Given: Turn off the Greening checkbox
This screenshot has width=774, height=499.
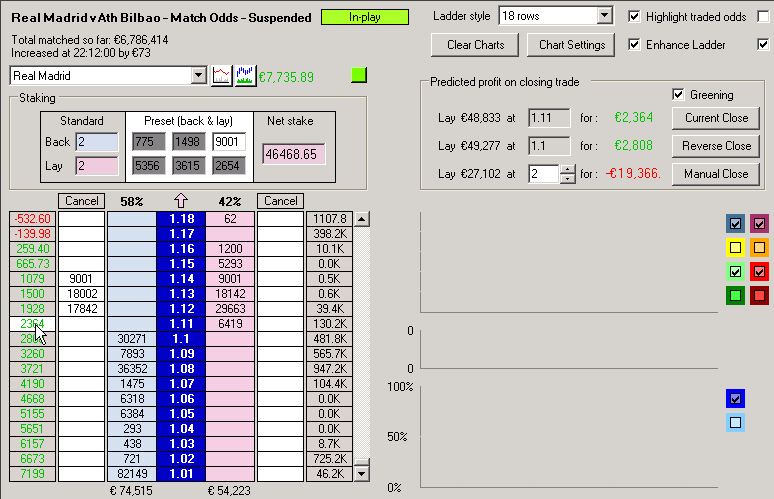Looking at the screenshot, I should 679,95.
